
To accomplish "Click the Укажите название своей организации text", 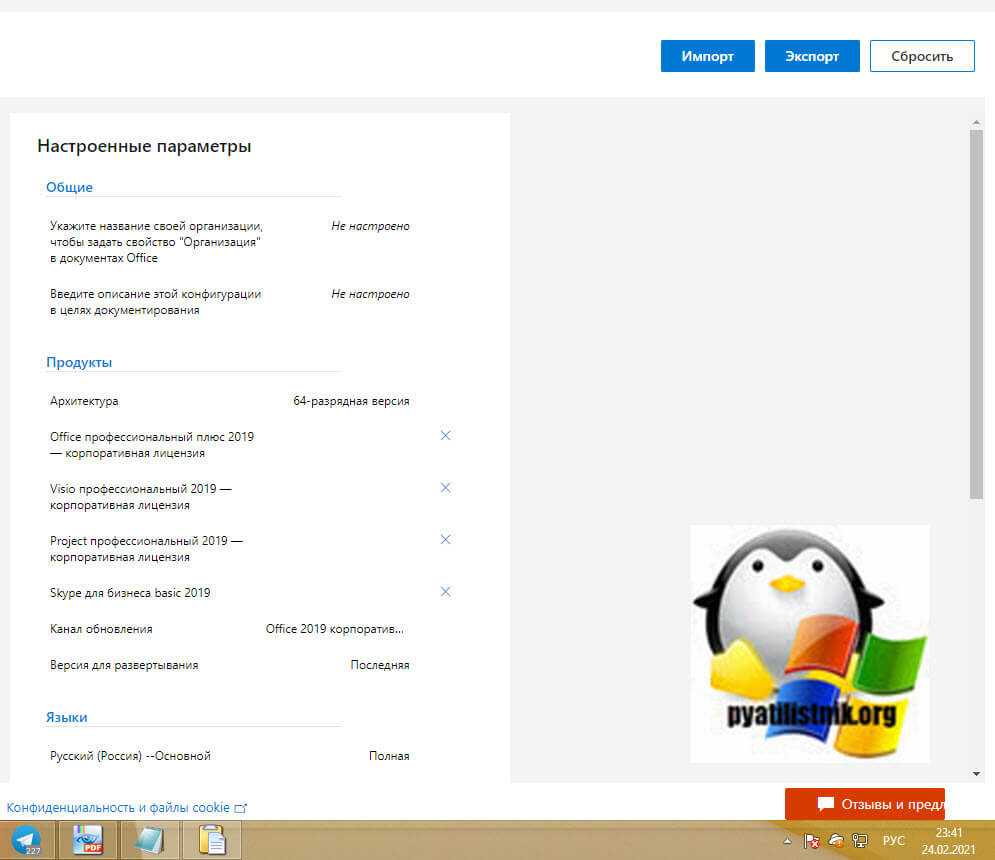I will [x=156, y=242].
